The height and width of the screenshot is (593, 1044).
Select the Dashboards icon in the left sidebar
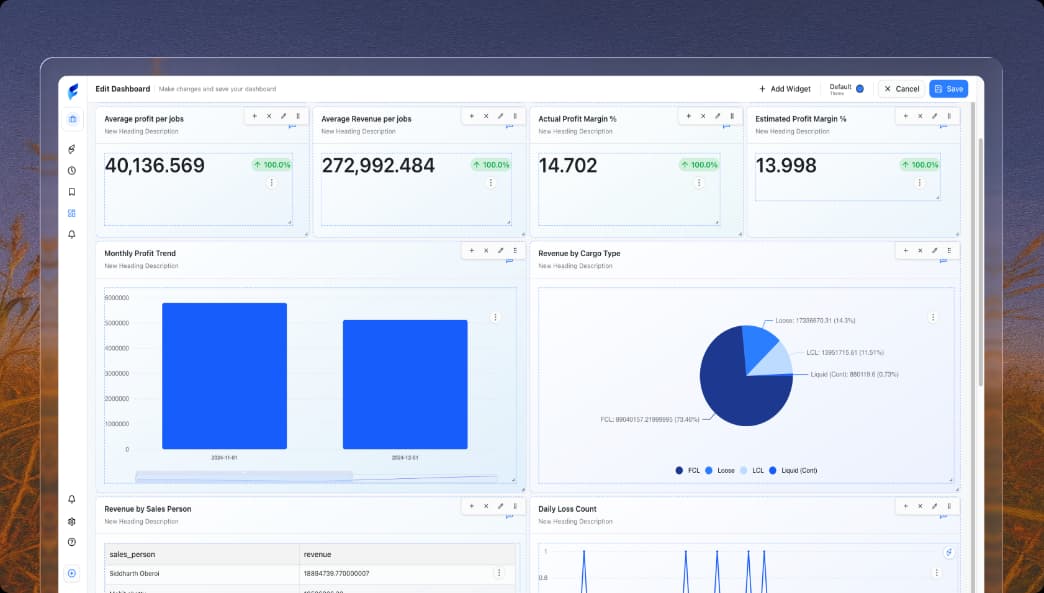70,119
